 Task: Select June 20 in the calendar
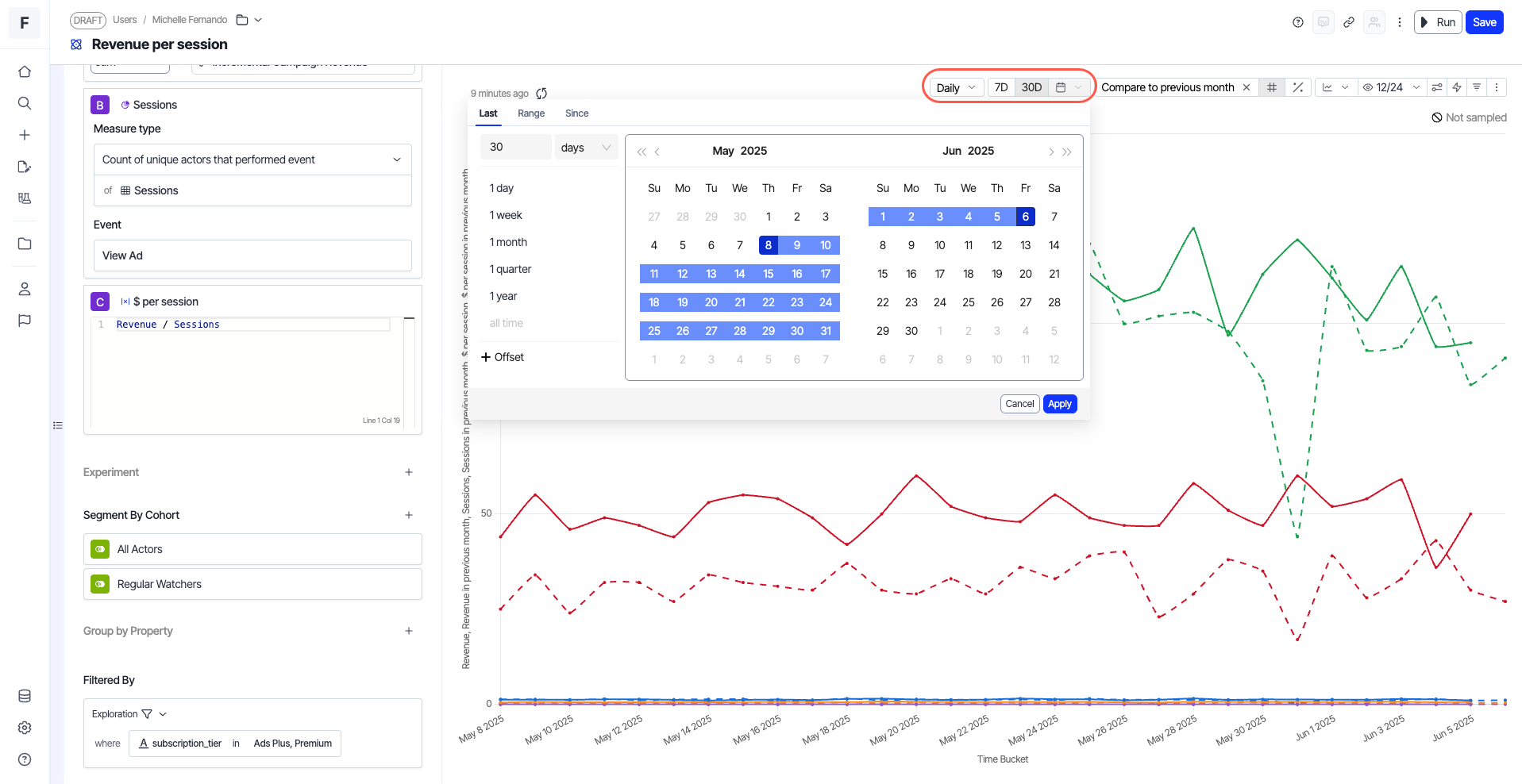click(x=1026, y=274)
